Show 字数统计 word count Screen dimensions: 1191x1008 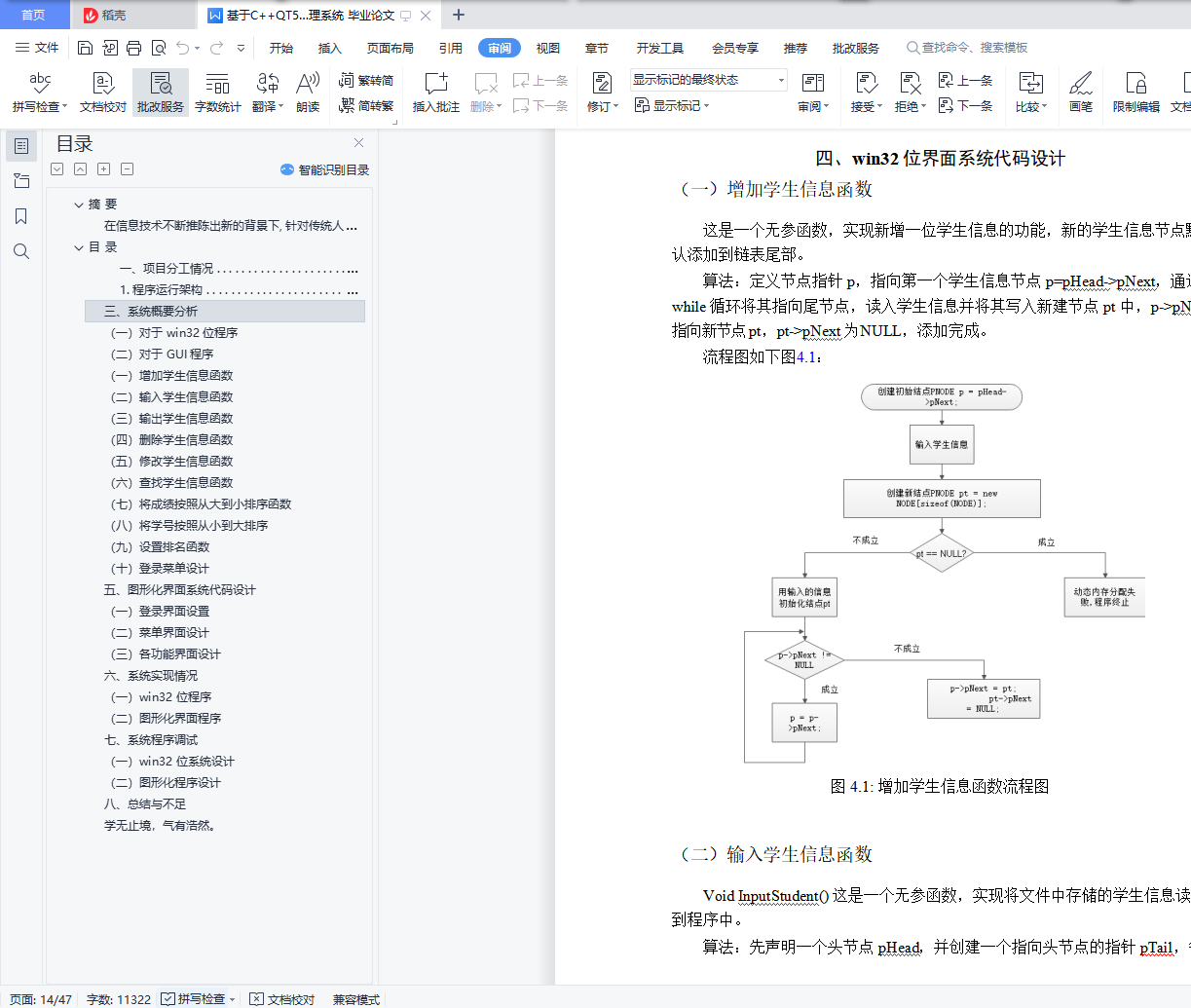[218, 93]
